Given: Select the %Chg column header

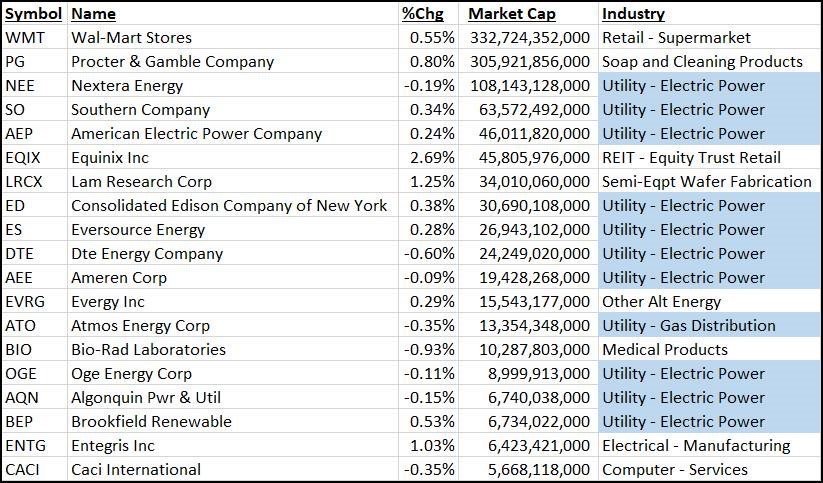Looking at the screenshot, I should [421, 14].
